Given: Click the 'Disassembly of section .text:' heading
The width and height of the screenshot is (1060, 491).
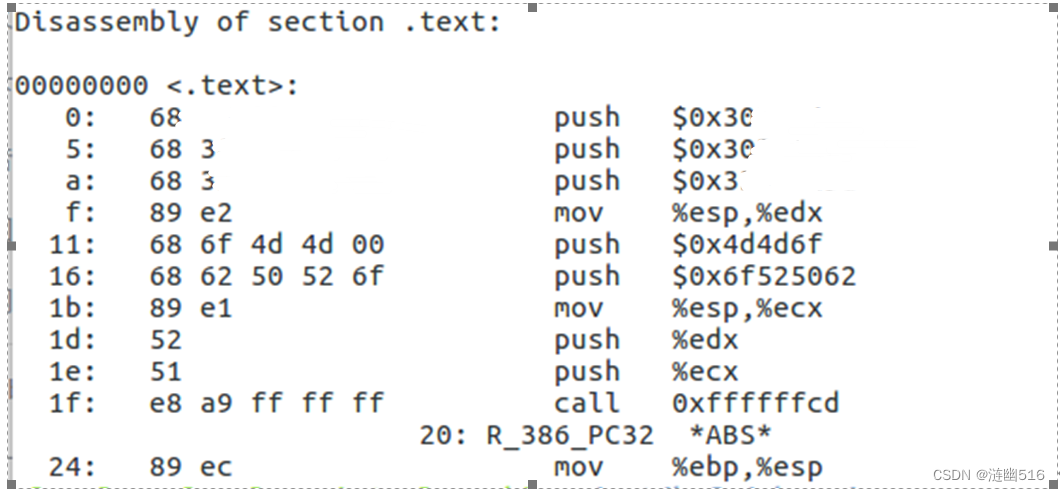Looking at the screenshot, I should (x=258, y=22).
